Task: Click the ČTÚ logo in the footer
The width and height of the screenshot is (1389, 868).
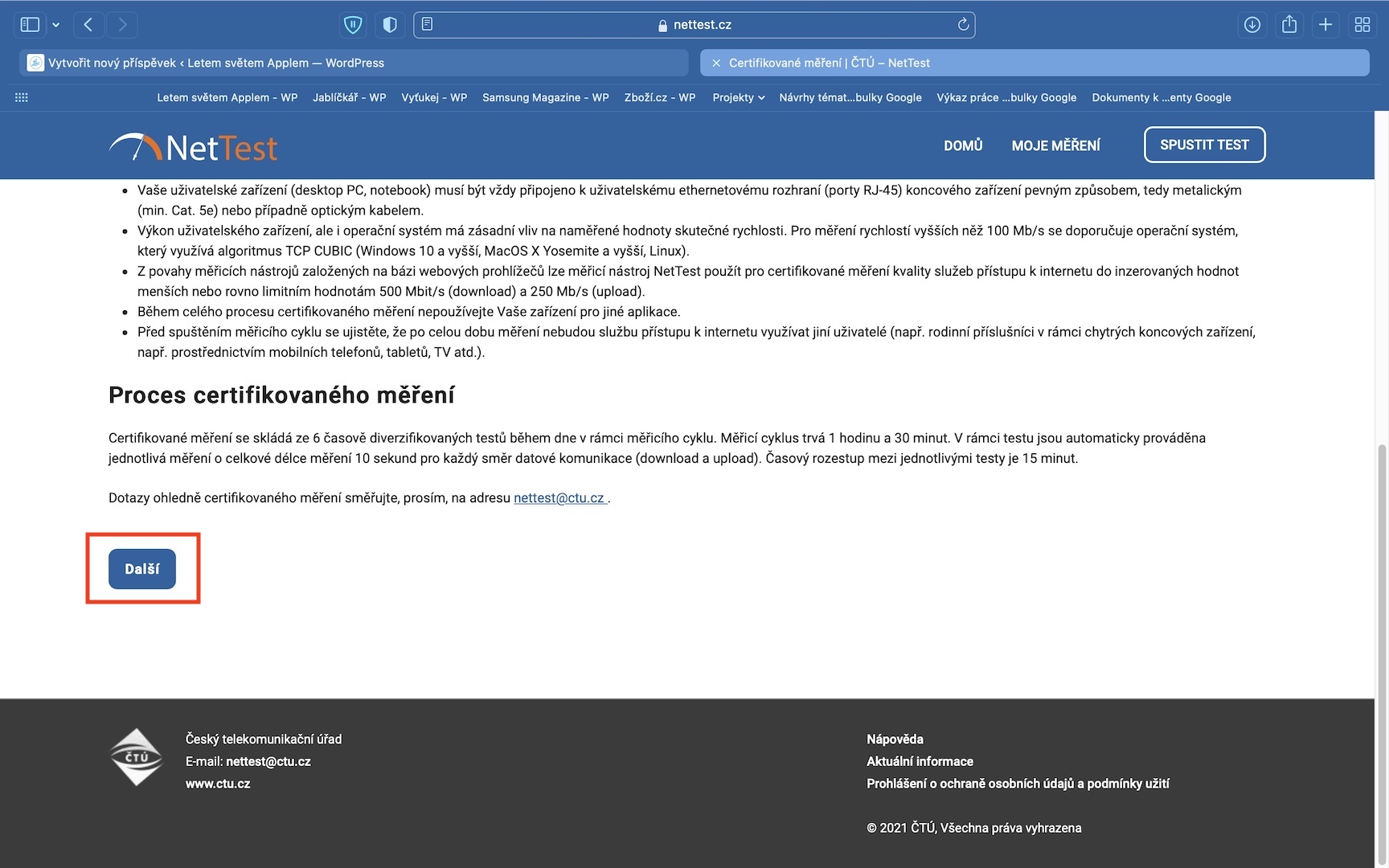Action: click(x=136, y=757)
